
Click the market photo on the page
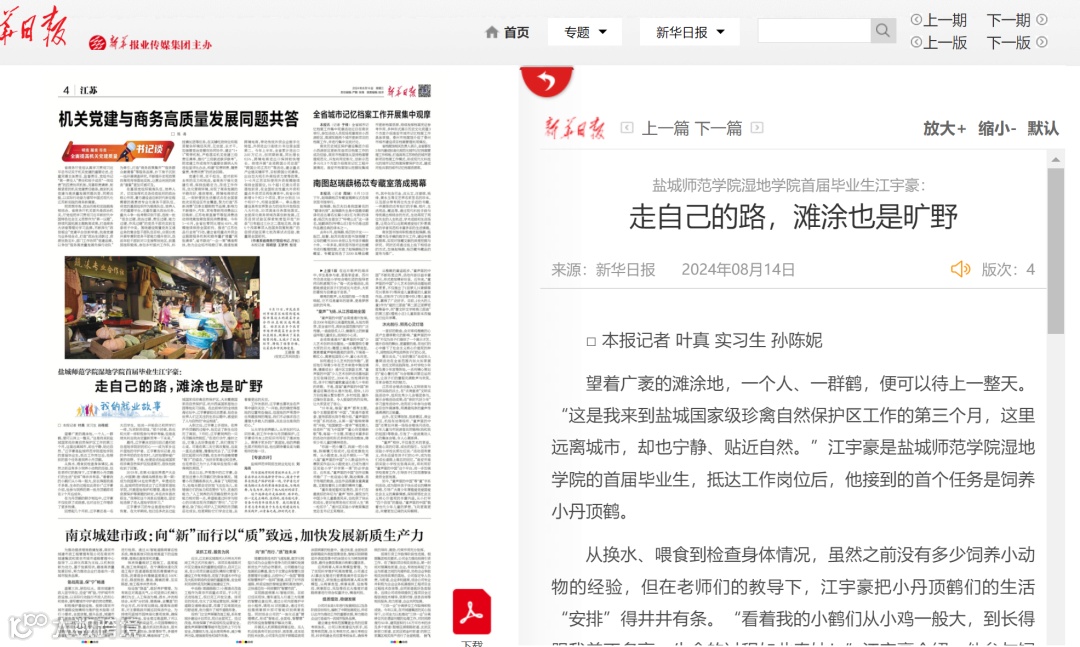(163, 307)
